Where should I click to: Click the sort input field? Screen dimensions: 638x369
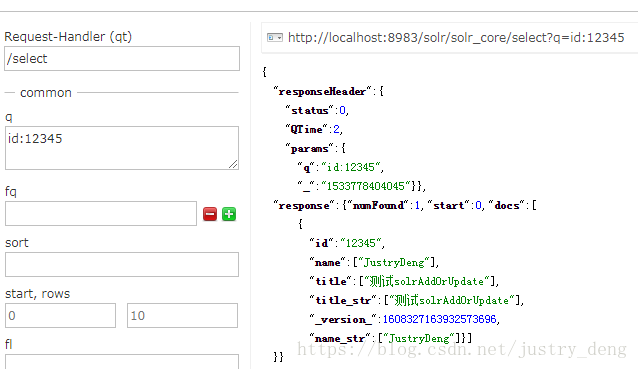(x=122, y=264)
